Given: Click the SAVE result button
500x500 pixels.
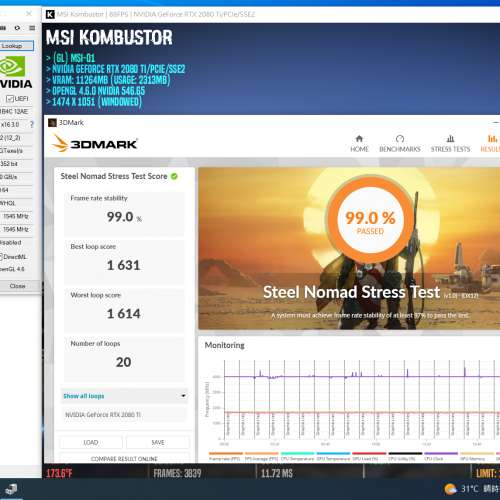Looking at the screenshot, I should point(158,442).
